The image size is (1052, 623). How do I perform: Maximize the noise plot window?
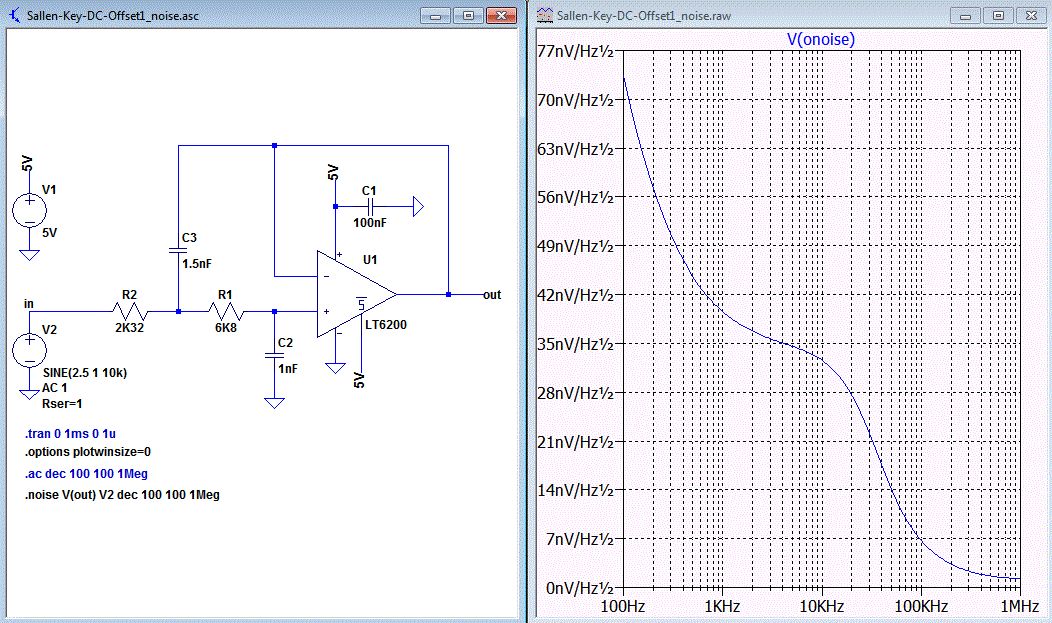996,15
